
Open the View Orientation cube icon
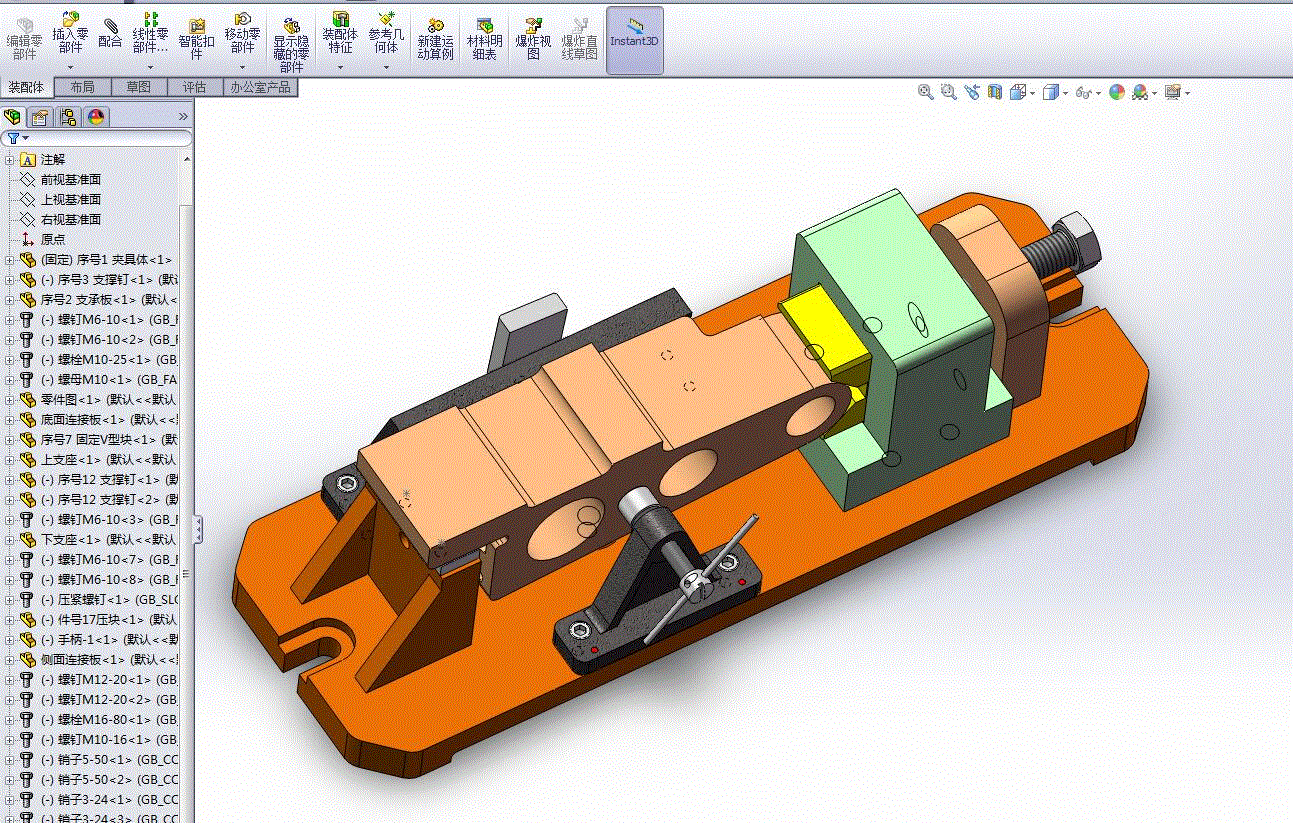pyautogui.click(x=1018, y=92)
